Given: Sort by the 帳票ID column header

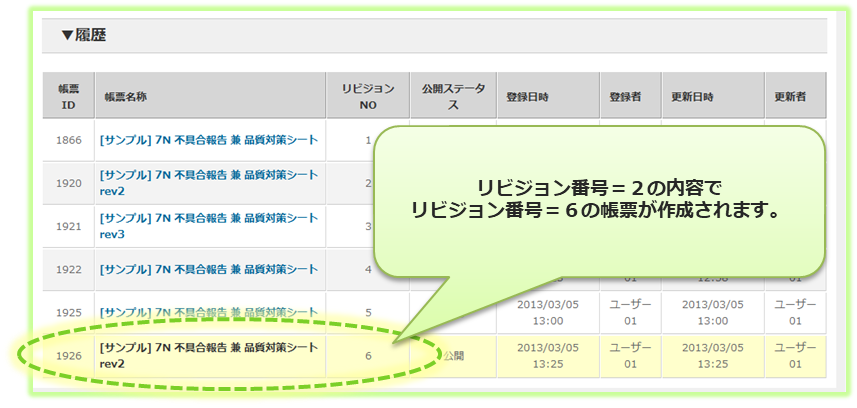Looking at the screenshot, I should (68, 97).
